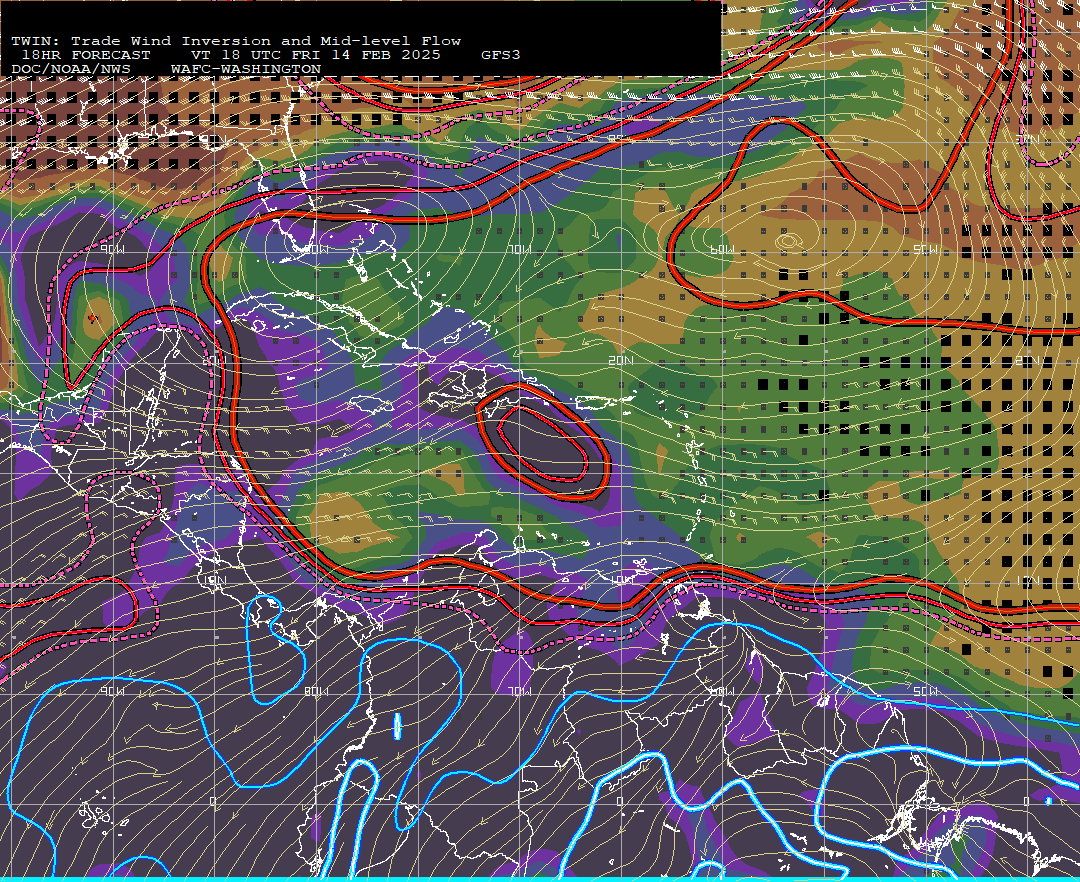The image size is (1080, 882).
Task: Select the 70W label north of Hispaniola
Action: coord(519,249)
